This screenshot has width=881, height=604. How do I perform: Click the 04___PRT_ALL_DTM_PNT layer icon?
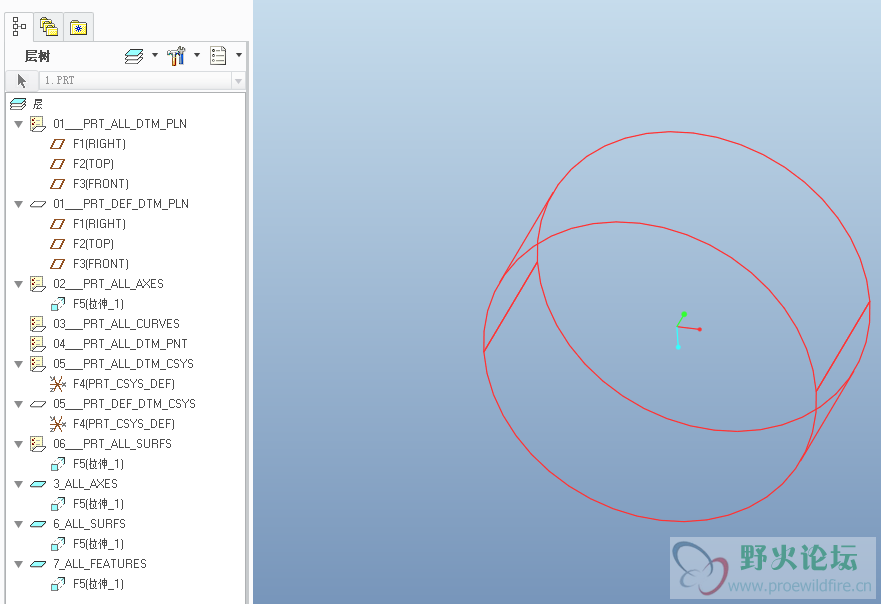(38, 344)
